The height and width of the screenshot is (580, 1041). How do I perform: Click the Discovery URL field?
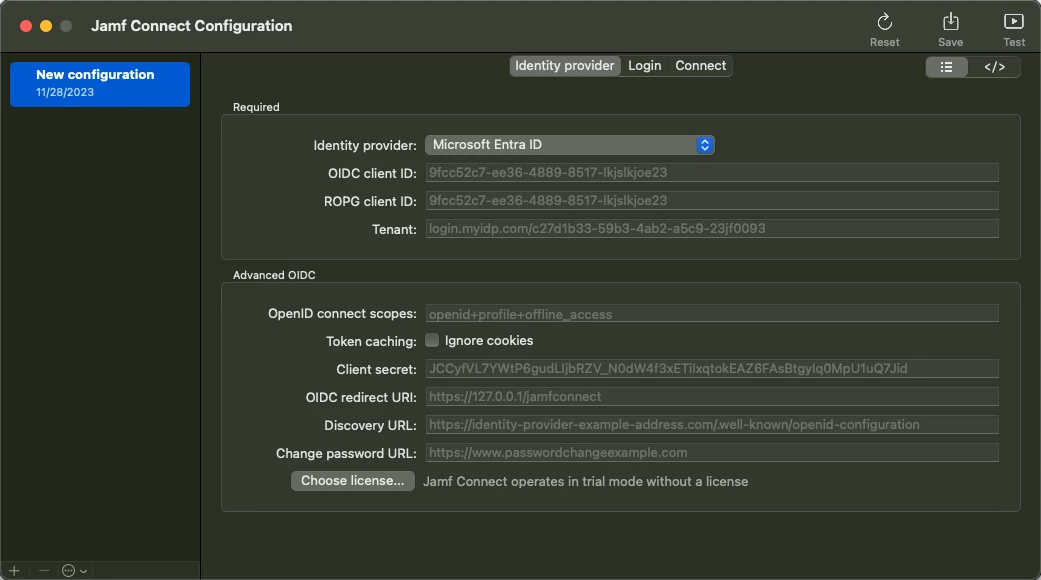[x=712, y=424]
